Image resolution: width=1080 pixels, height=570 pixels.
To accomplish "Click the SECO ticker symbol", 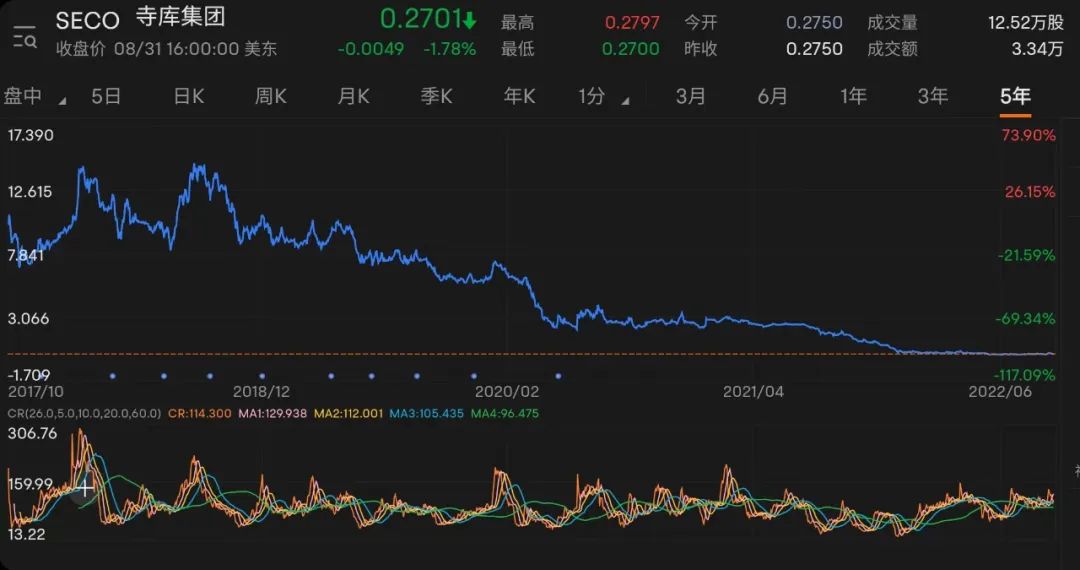I will [87, 21].
